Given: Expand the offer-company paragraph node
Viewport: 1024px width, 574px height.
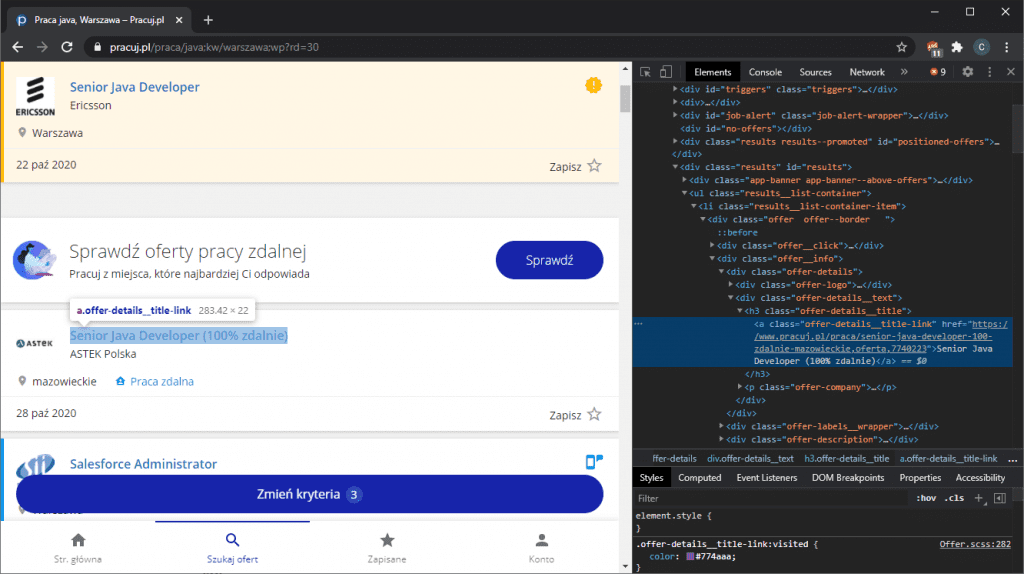Looking at the screenshot, I should click(x=740, y=387).
